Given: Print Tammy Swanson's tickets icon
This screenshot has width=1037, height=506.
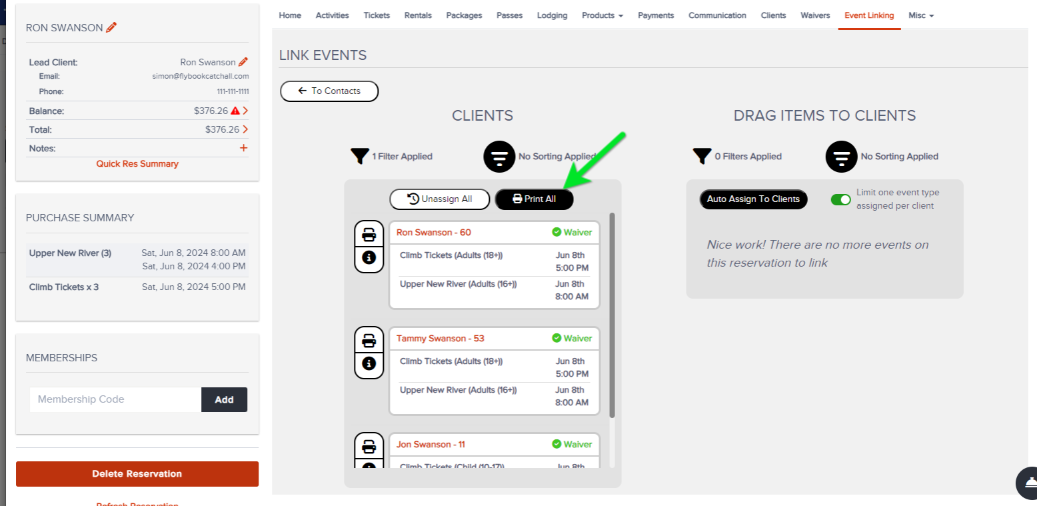Looking at the screenshot, I should [369, 340].
